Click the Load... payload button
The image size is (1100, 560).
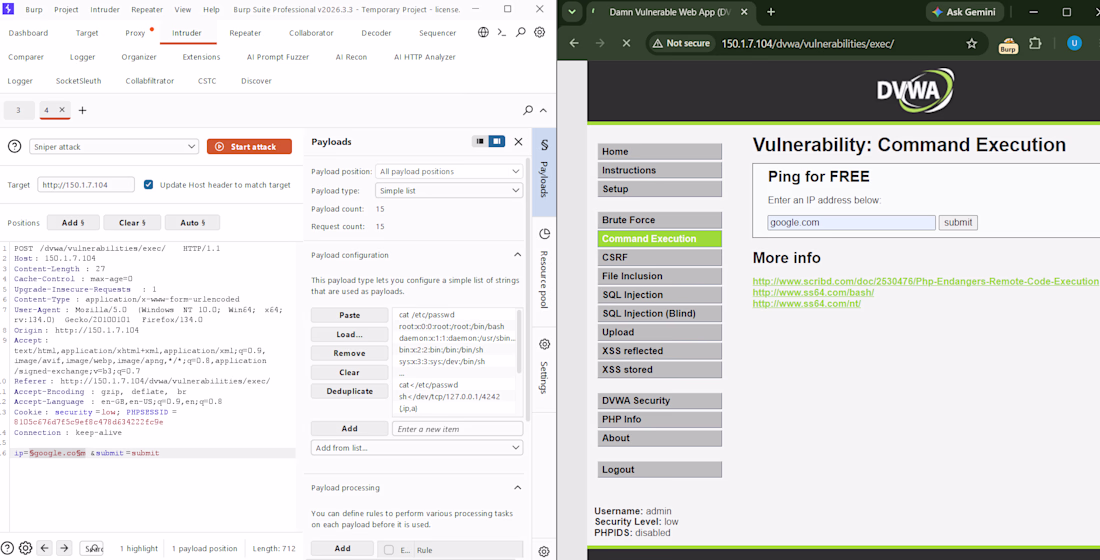[x=349, y=334]
